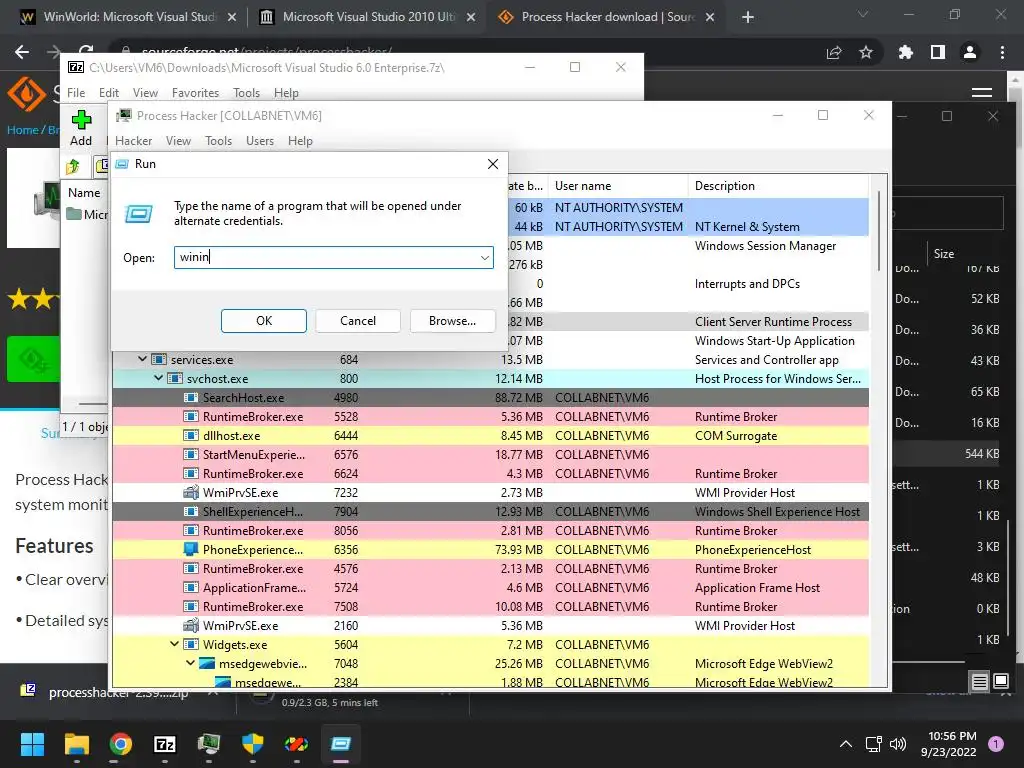1024x768 pixels.
Task: Select ApplicationFrame... process
Action: [490, 588]
